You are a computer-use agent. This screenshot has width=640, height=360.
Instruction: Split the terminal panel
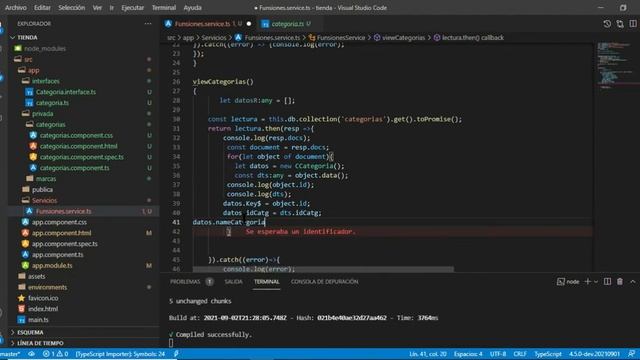tap(607, 281)
